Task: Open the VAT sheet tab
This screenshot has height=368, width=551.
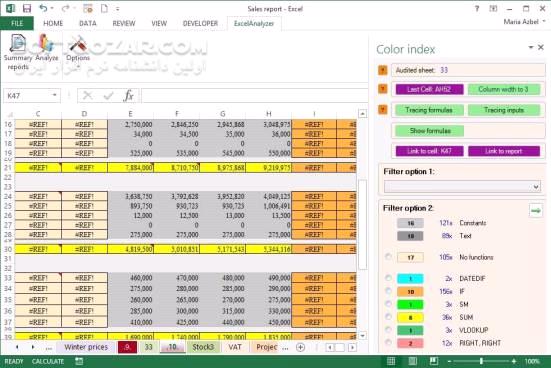Action: tap(235, 347)
